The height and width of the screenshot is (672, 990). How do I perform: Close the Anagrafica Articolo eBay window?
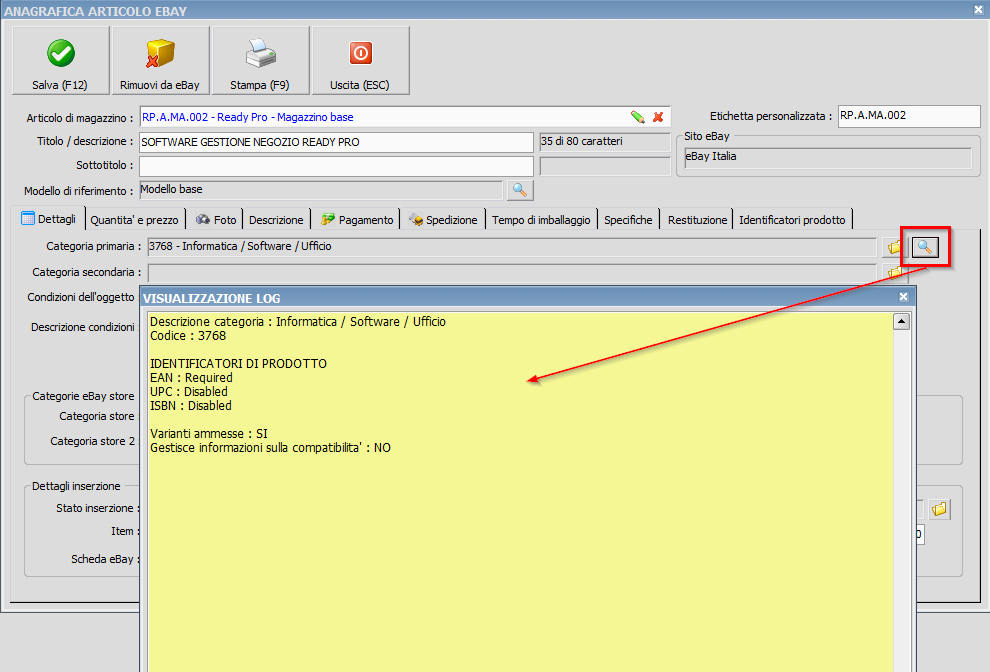(x=978, y=9)
